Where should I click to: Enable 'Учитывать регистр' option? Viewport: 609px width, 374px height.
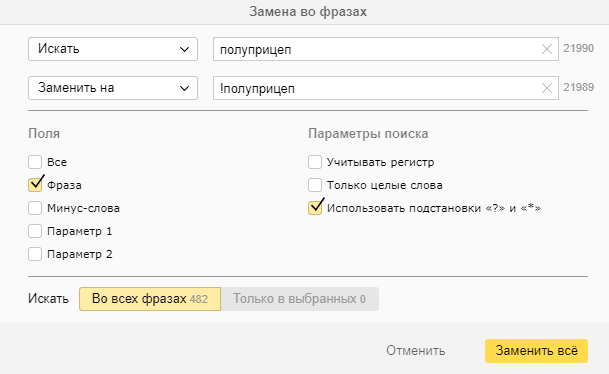point(315,162)
